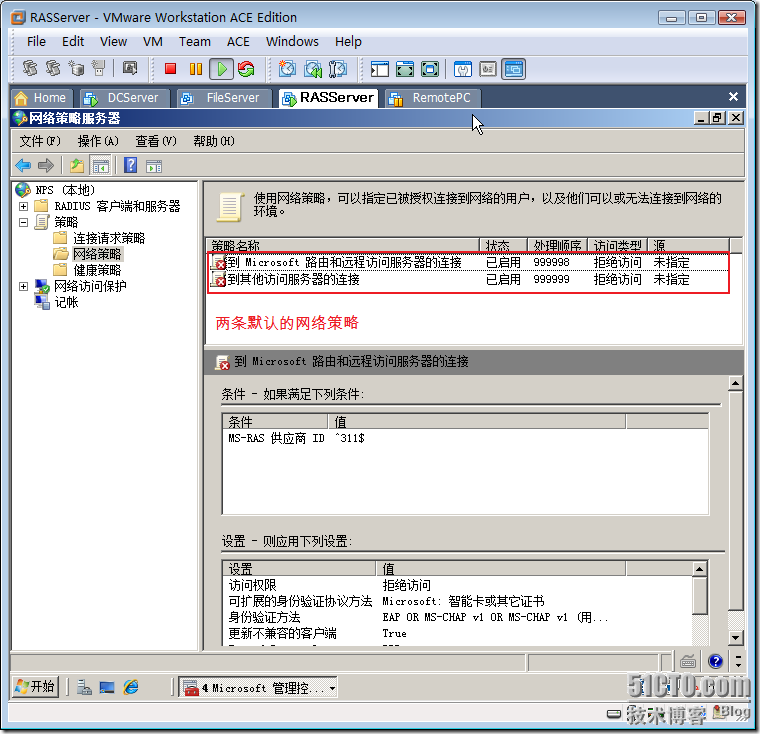
Task: Click the show/hide action pane icon
Action: click(x=154, y=166)
